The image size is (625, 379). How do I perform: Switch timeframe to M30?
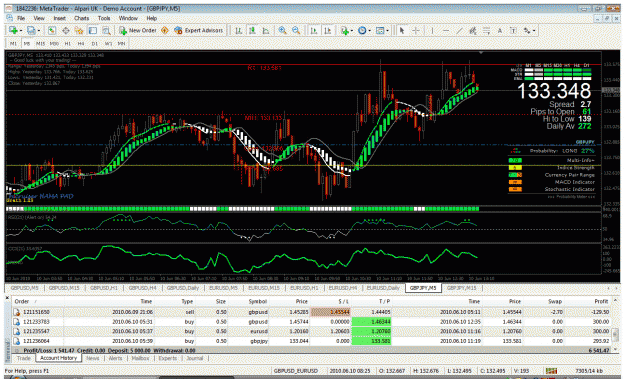tap(54, 43)
